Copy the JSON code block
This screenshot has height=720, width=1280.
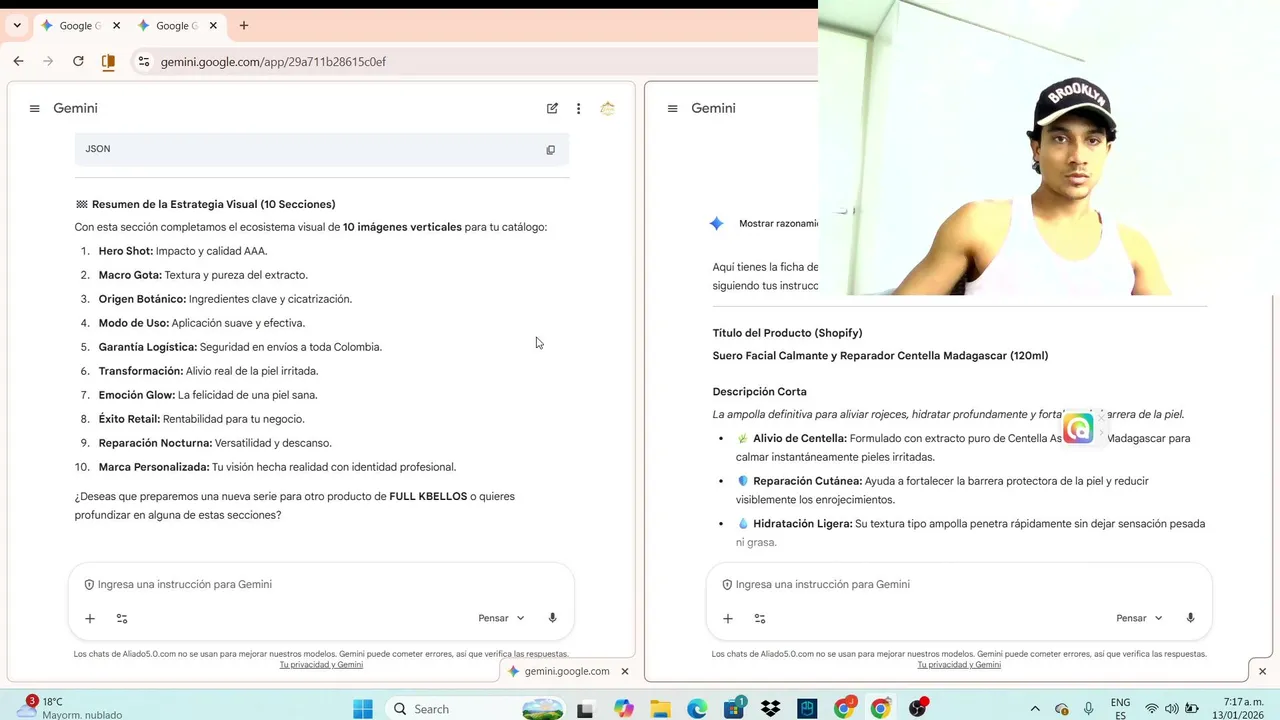[550, 150]
